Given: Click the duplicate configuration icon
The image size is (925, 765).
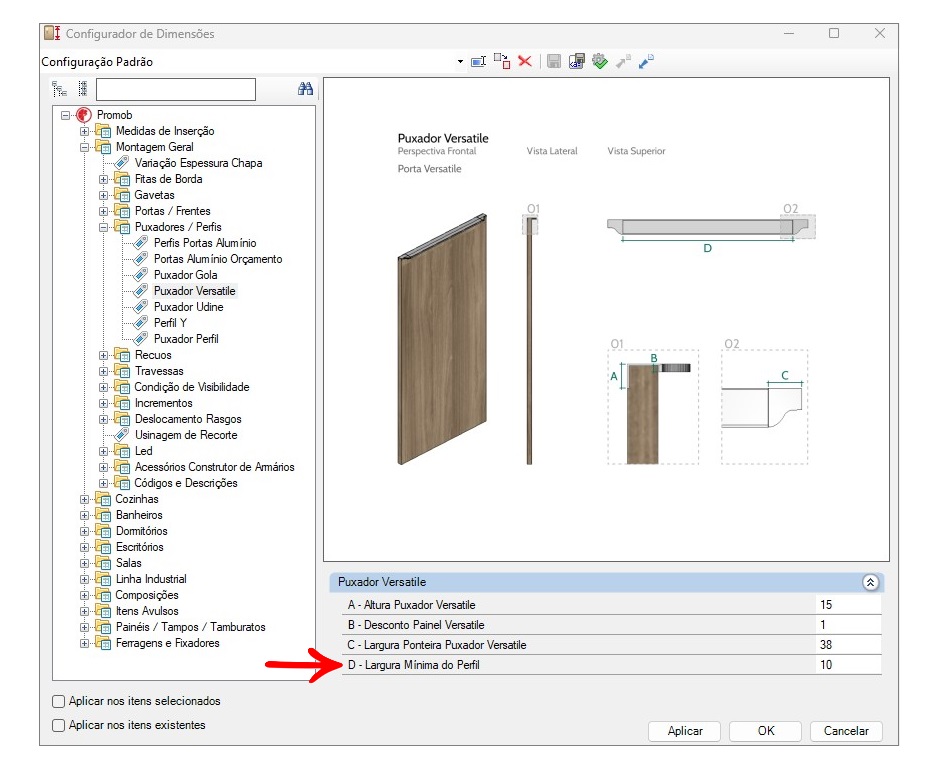Looking at the screenshot, I should click(501, 61).
